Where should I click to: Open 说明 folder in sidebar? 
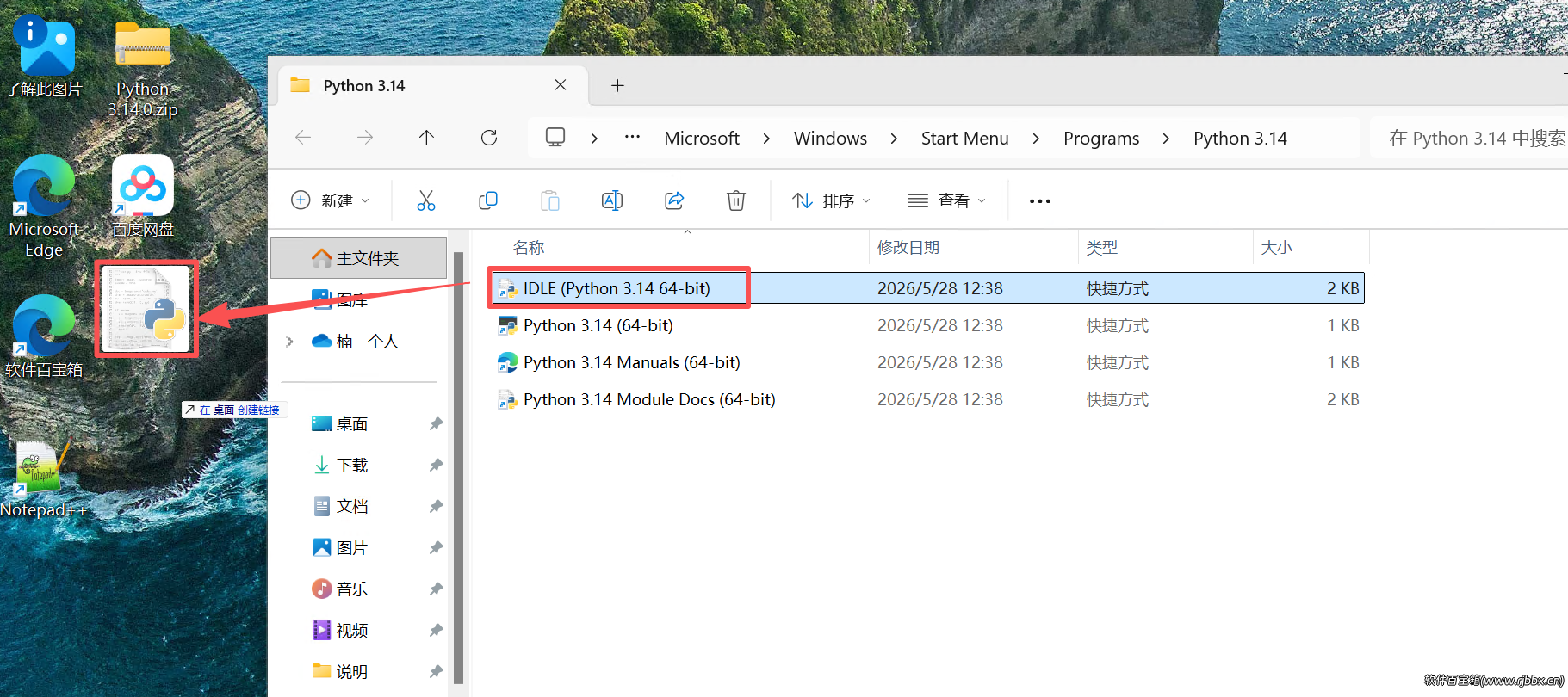(x=340, y=672)
